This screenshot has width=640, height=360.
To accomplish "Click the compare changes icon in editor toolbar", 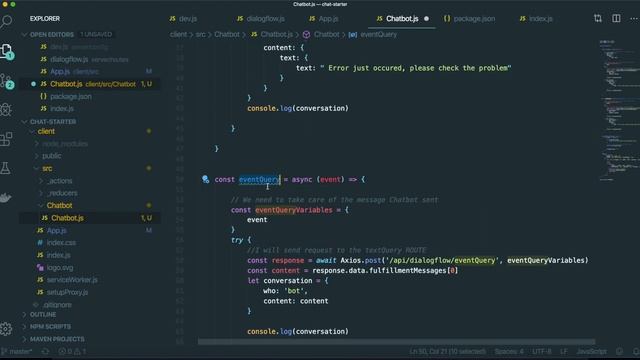I will coord(598,18).
